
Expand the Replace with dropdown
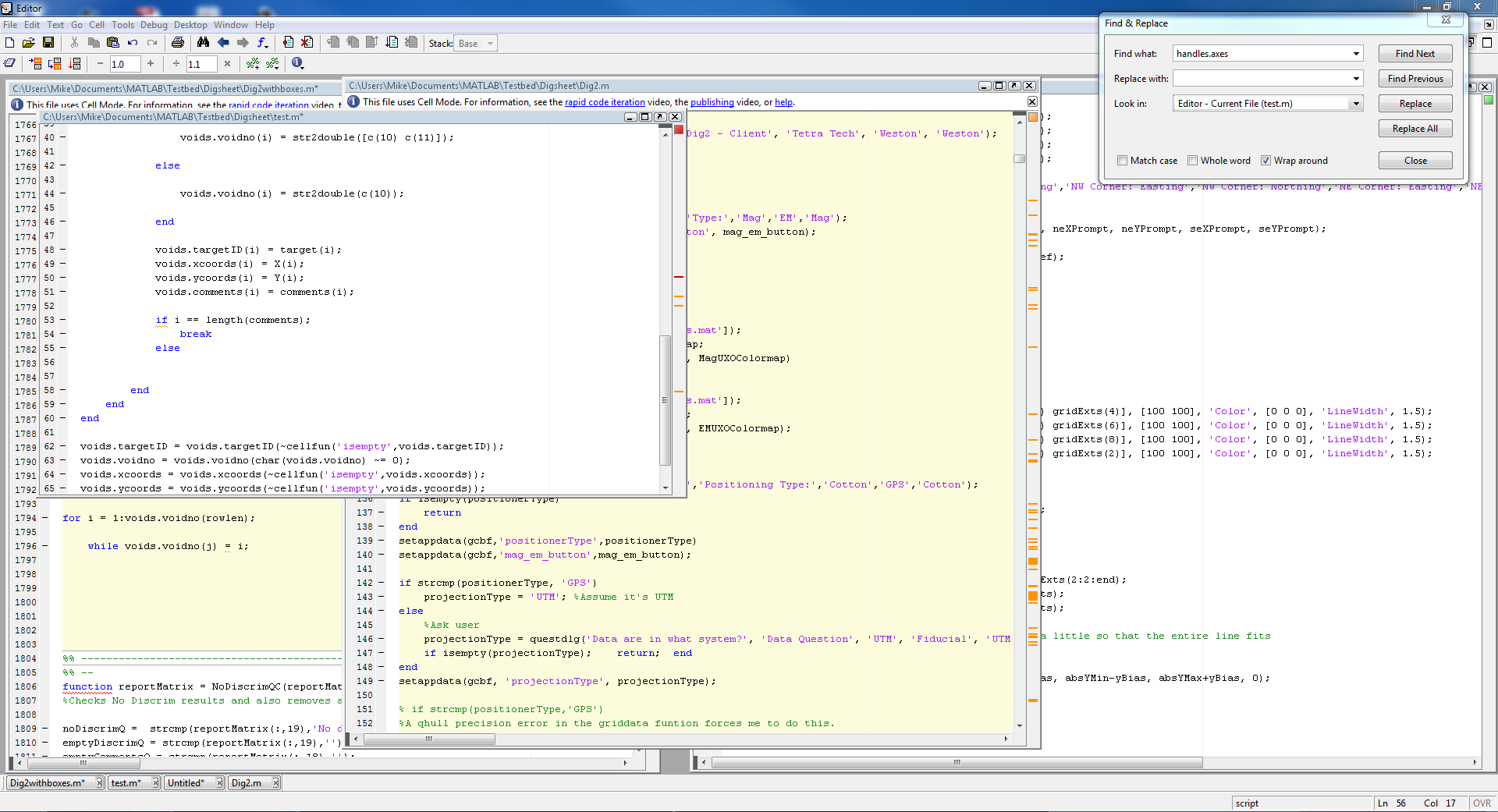(x=1356, y=79)
